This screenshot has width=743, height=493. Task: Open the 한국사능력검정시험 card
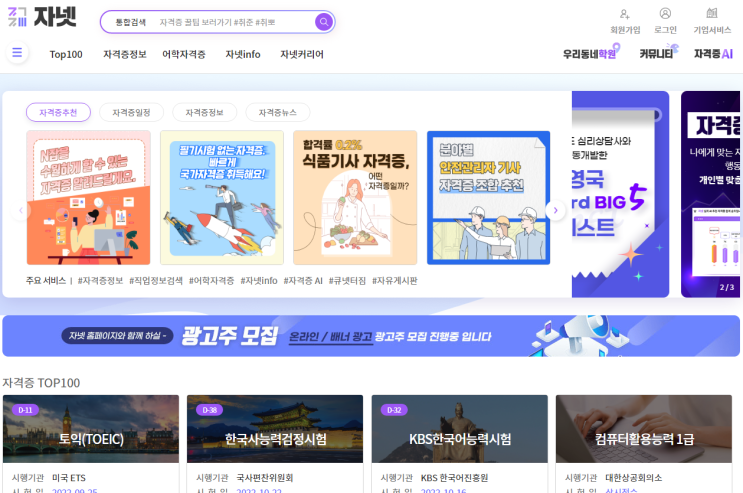(275, 444)
